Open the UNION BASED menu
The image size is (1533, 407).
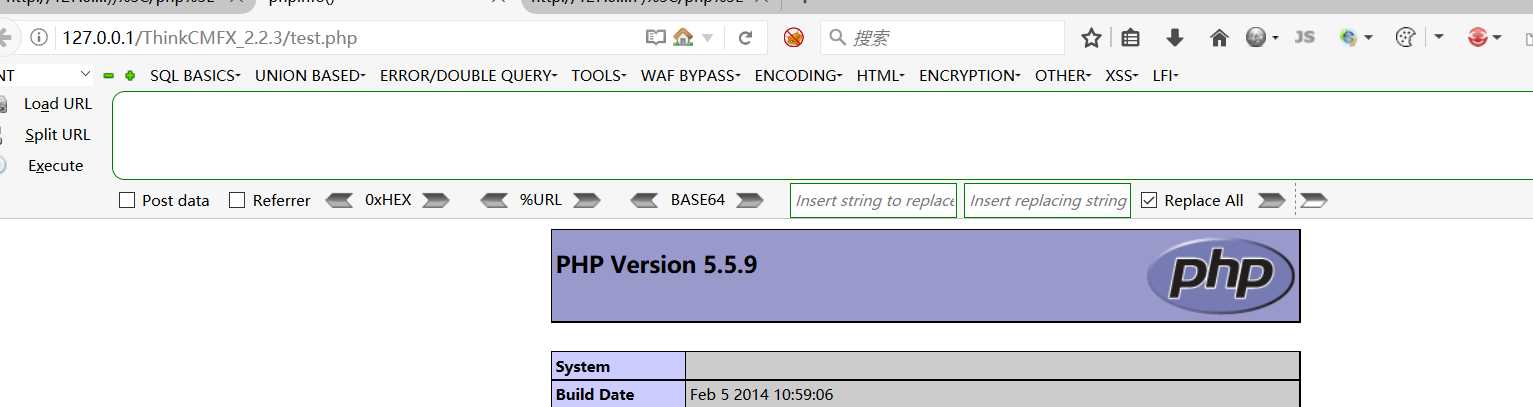pos(310,75)
